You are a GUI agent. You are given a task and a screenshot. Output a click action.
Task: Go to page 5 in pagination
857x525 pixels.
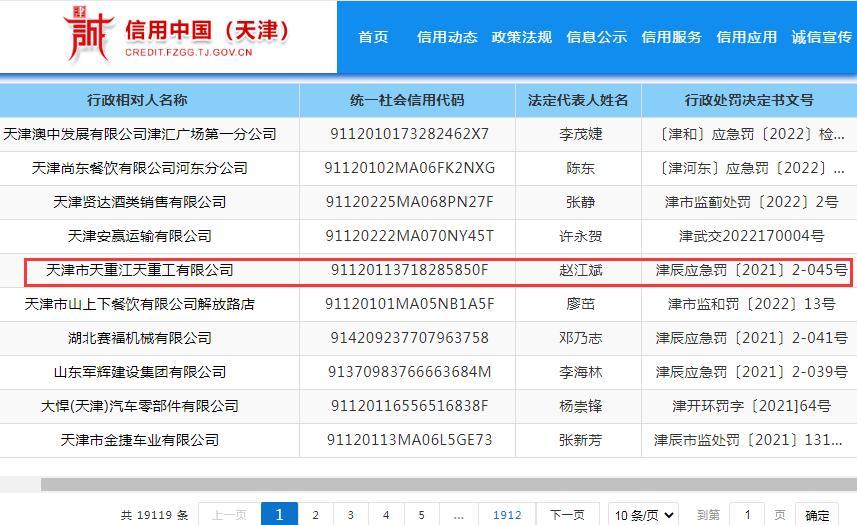coord(421,515)
